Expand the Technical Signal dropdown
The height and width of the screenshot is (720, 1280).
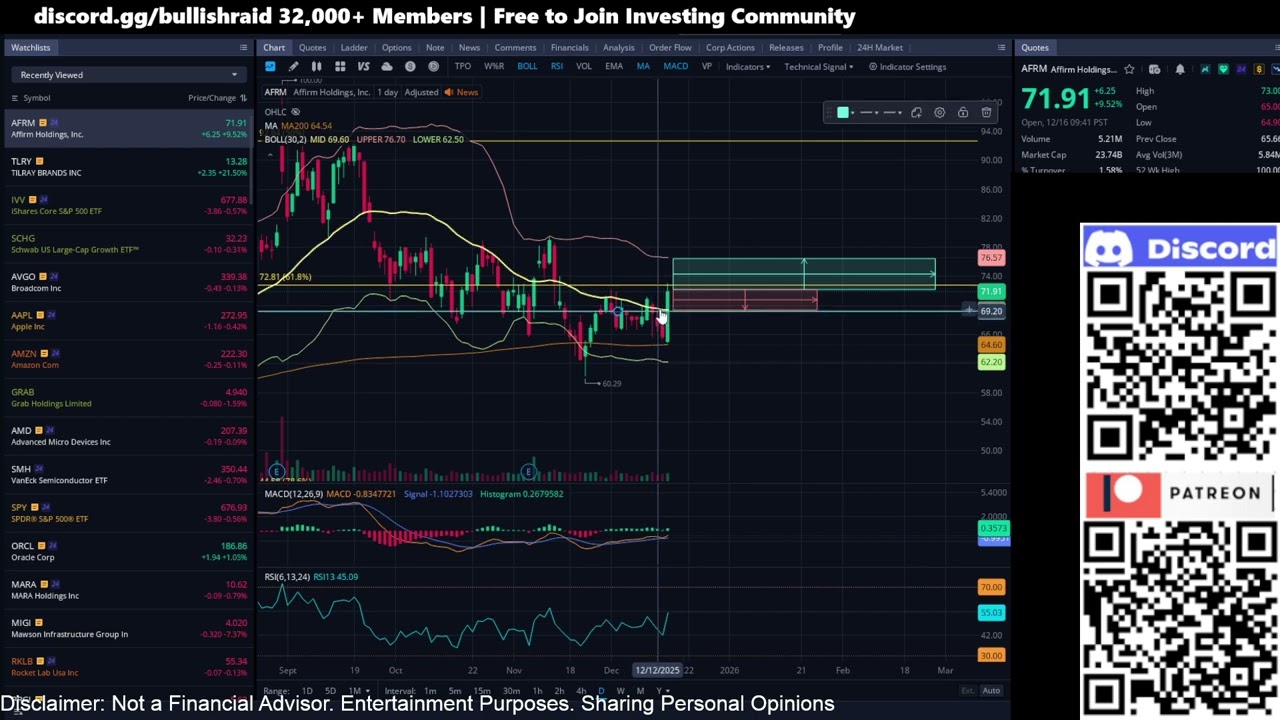[818, 67]
